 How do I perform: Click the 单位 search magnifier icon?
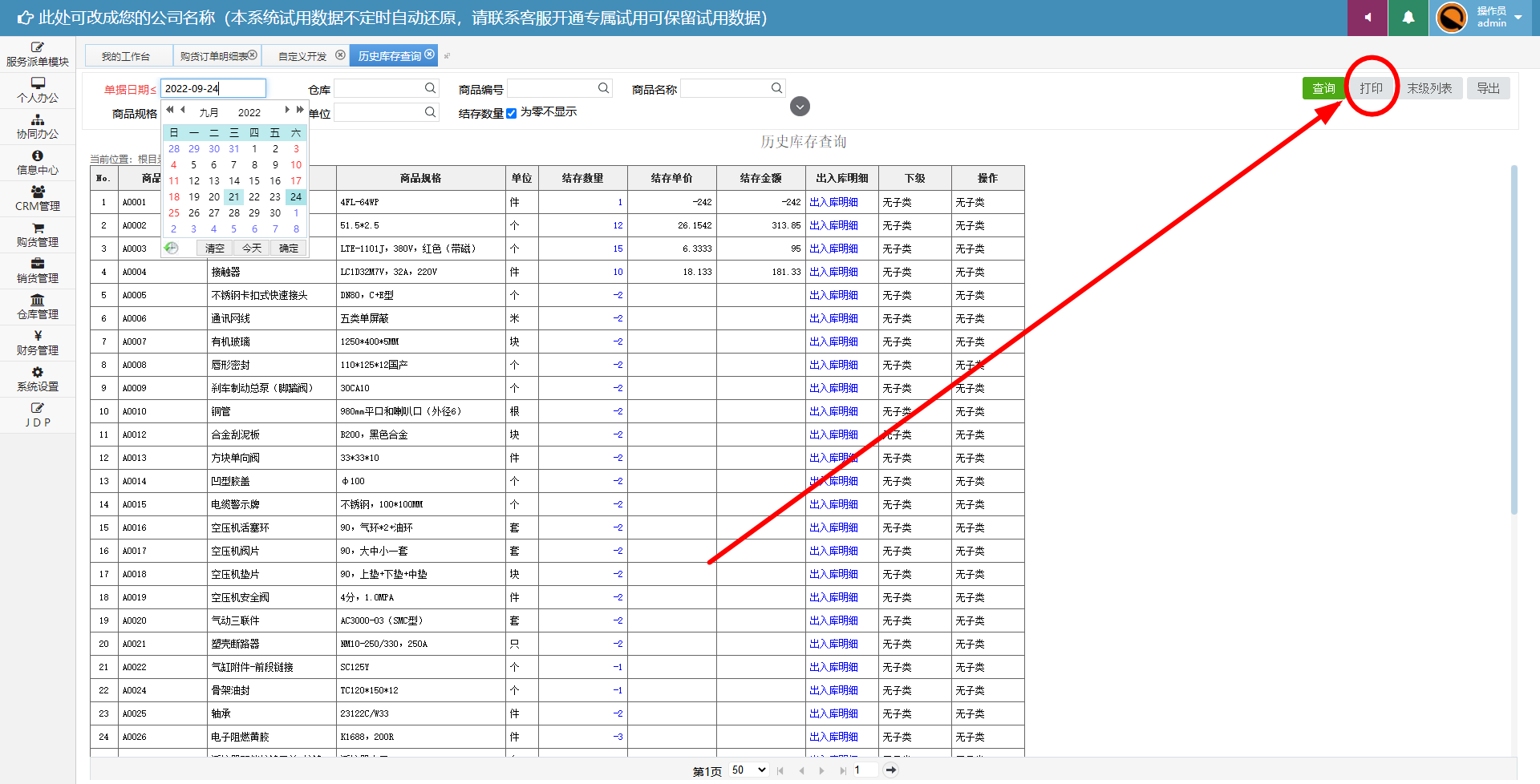(x=431, y=112)
